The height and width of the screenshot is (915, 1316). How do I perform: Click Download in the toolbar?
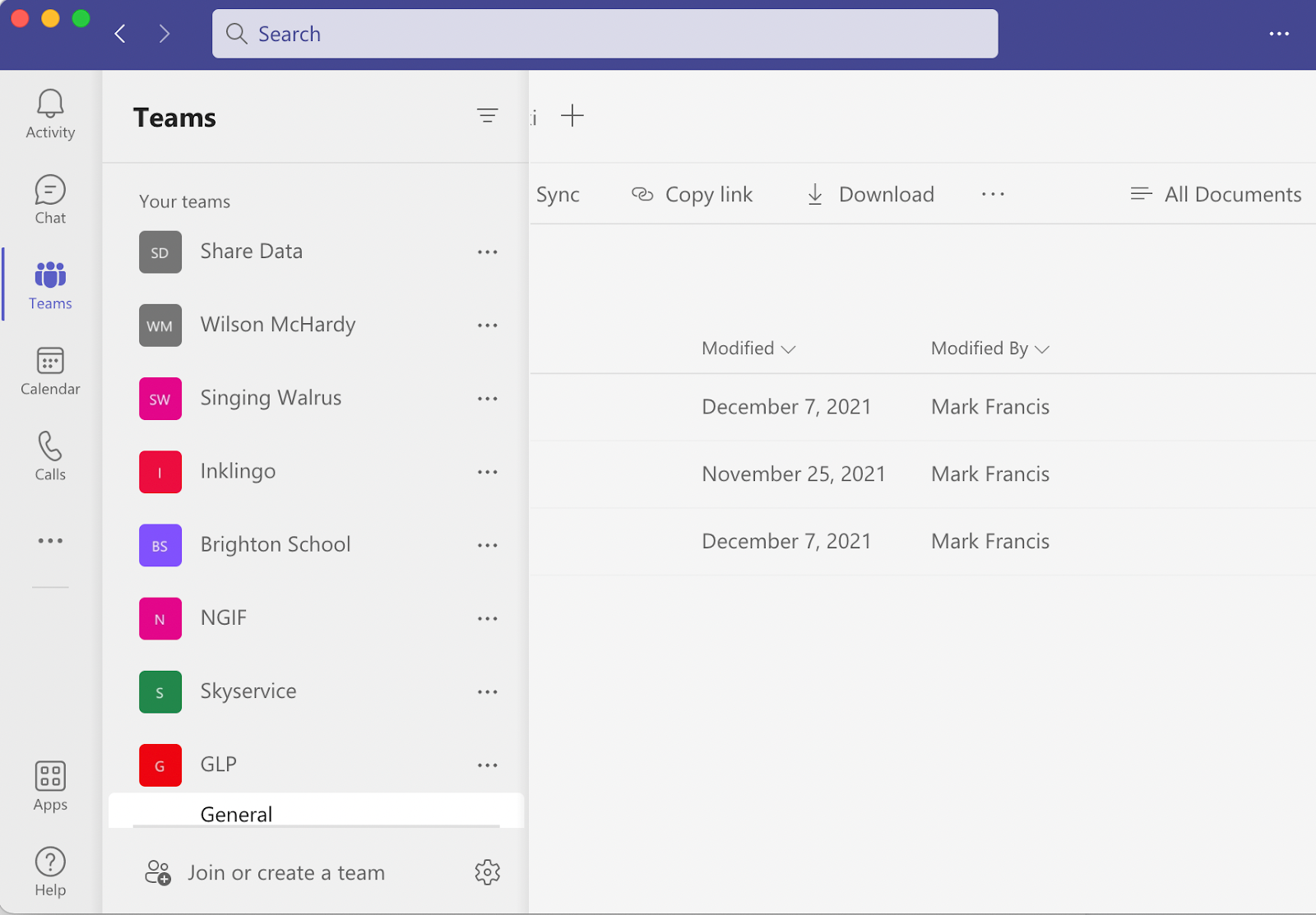tap(870, 195)
